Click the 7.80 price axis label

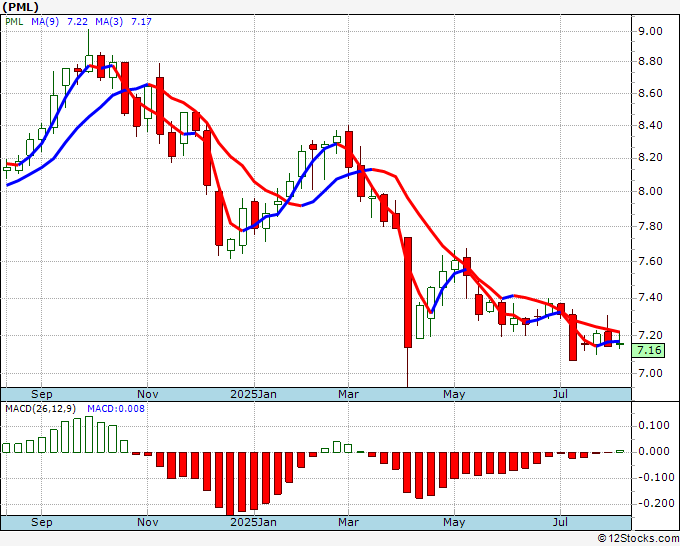[650, 226]
